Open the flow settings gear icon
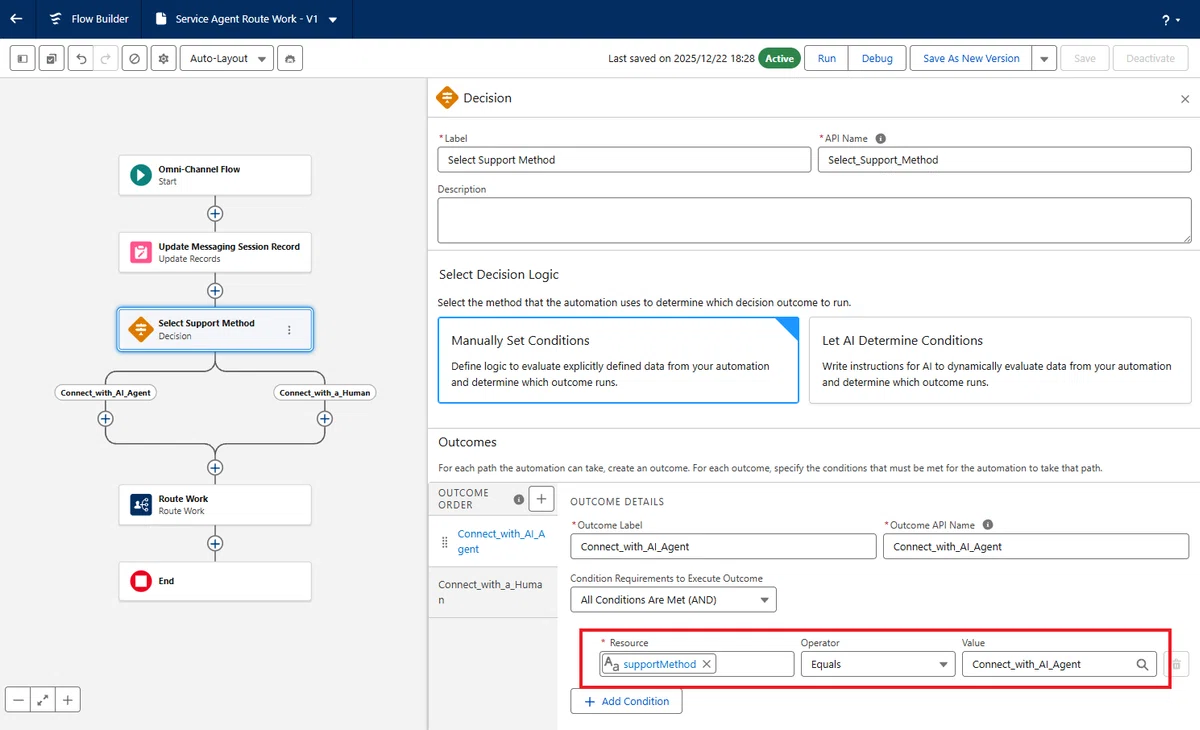Viewport: 1200px width, 730px height. click(163, 58)
